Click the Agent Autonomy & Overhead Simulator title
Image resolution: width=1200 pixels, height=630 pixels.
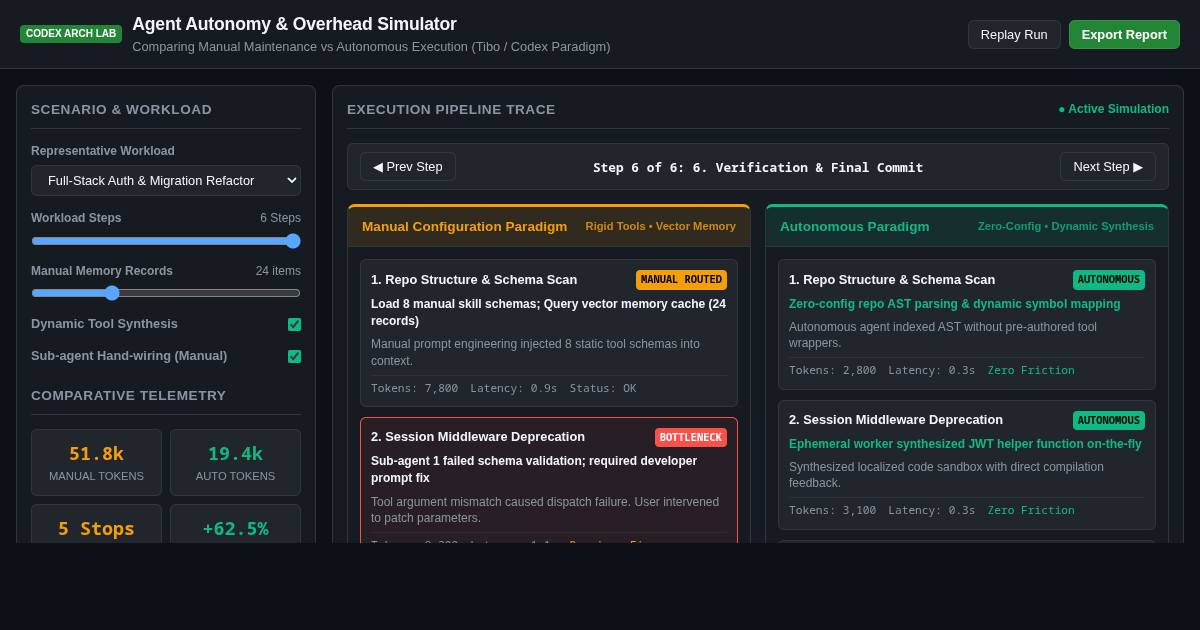pyautogui.click(x=295, y=24)
